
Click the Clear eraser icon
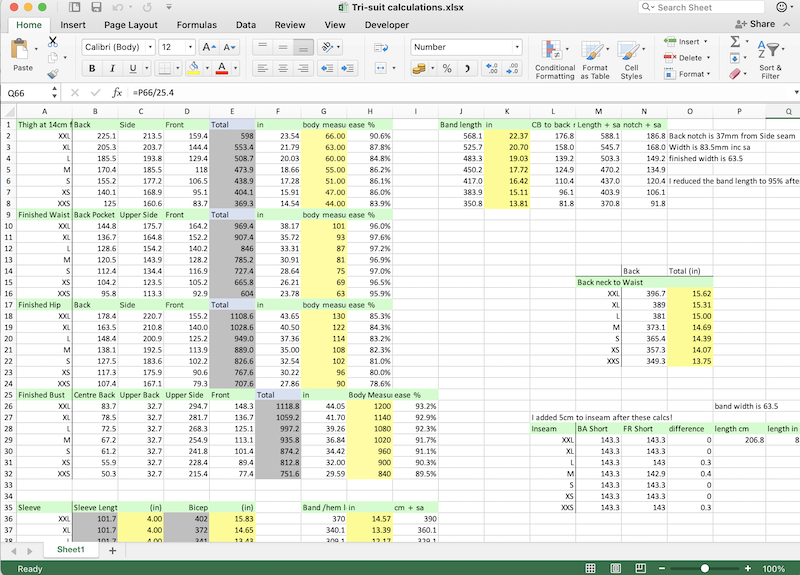(734, 74)
